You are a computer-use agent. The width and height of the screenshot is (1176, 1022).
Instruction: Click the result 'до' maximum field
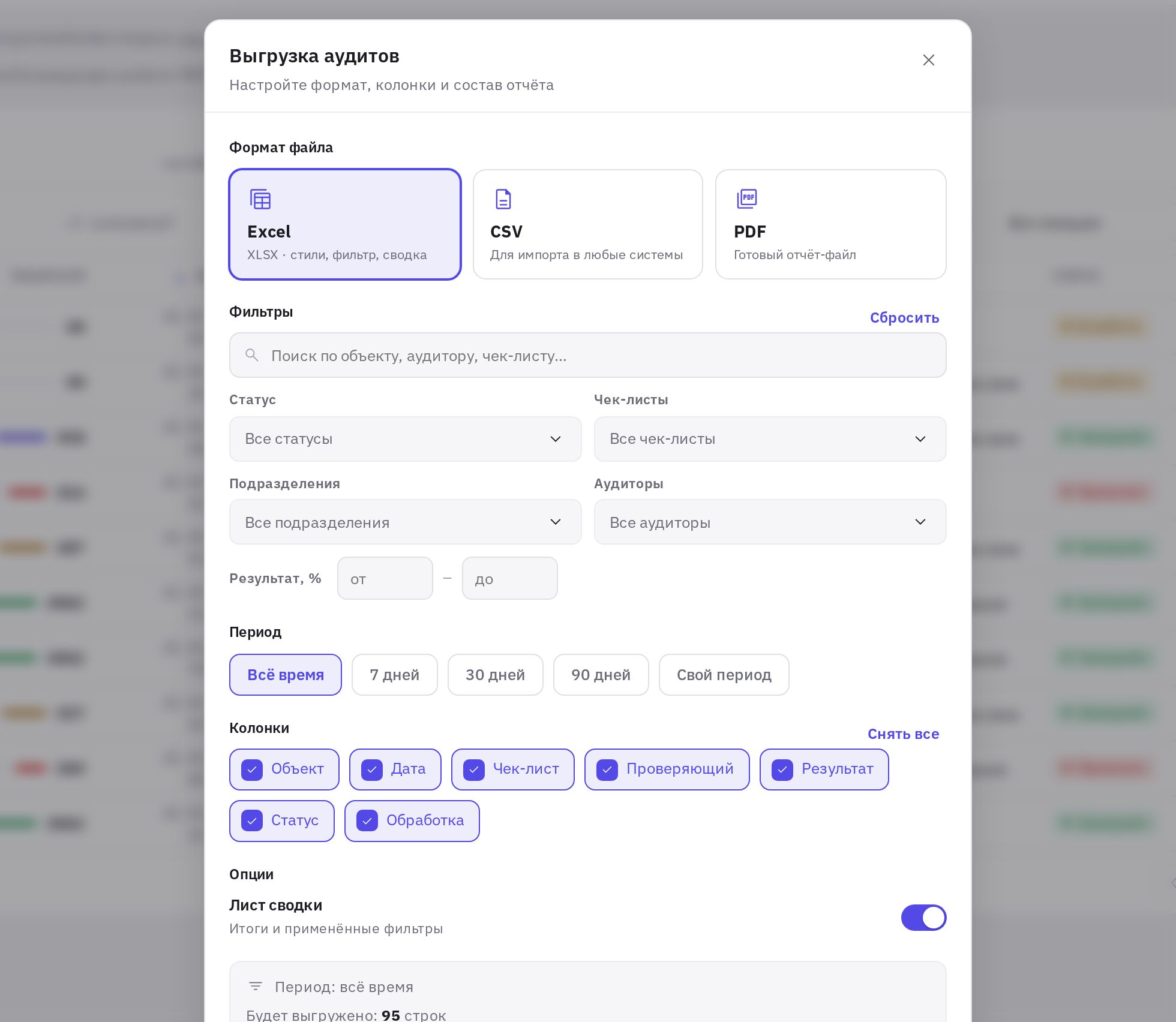click(x=510, y=578)
